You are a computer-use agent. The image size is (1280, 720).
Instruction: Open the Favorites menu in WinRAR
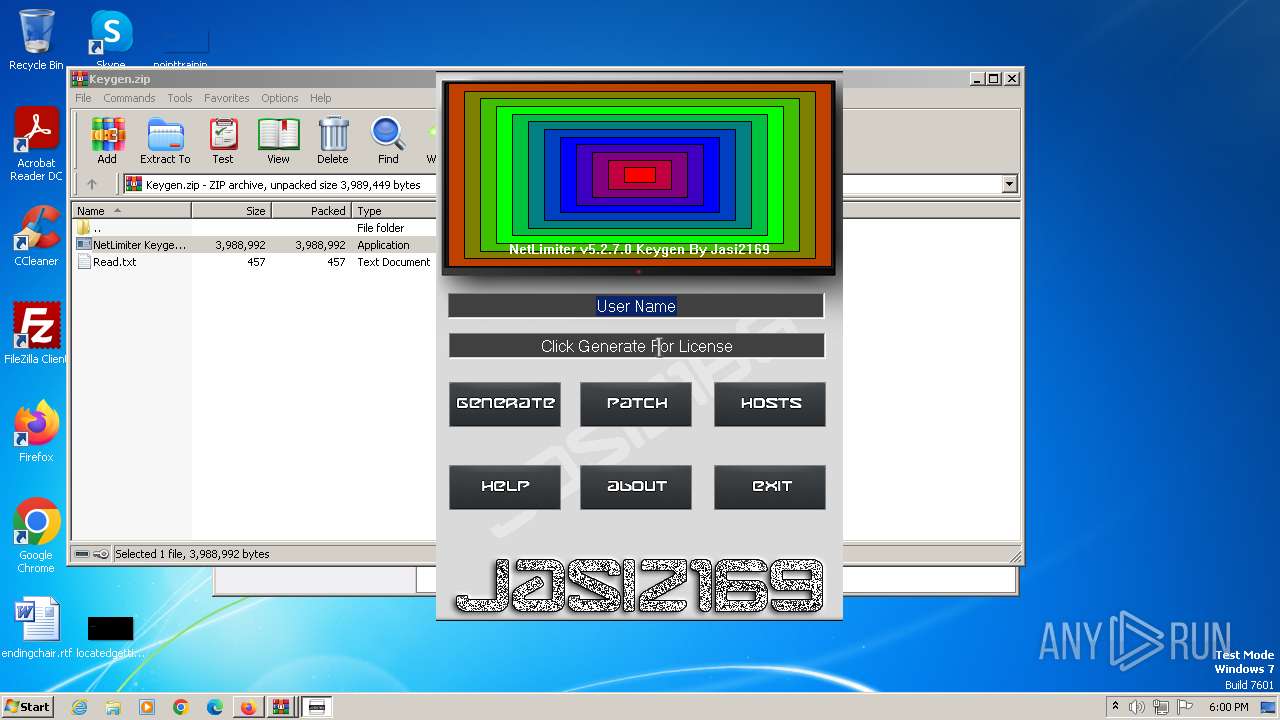[x=227, y=98]
